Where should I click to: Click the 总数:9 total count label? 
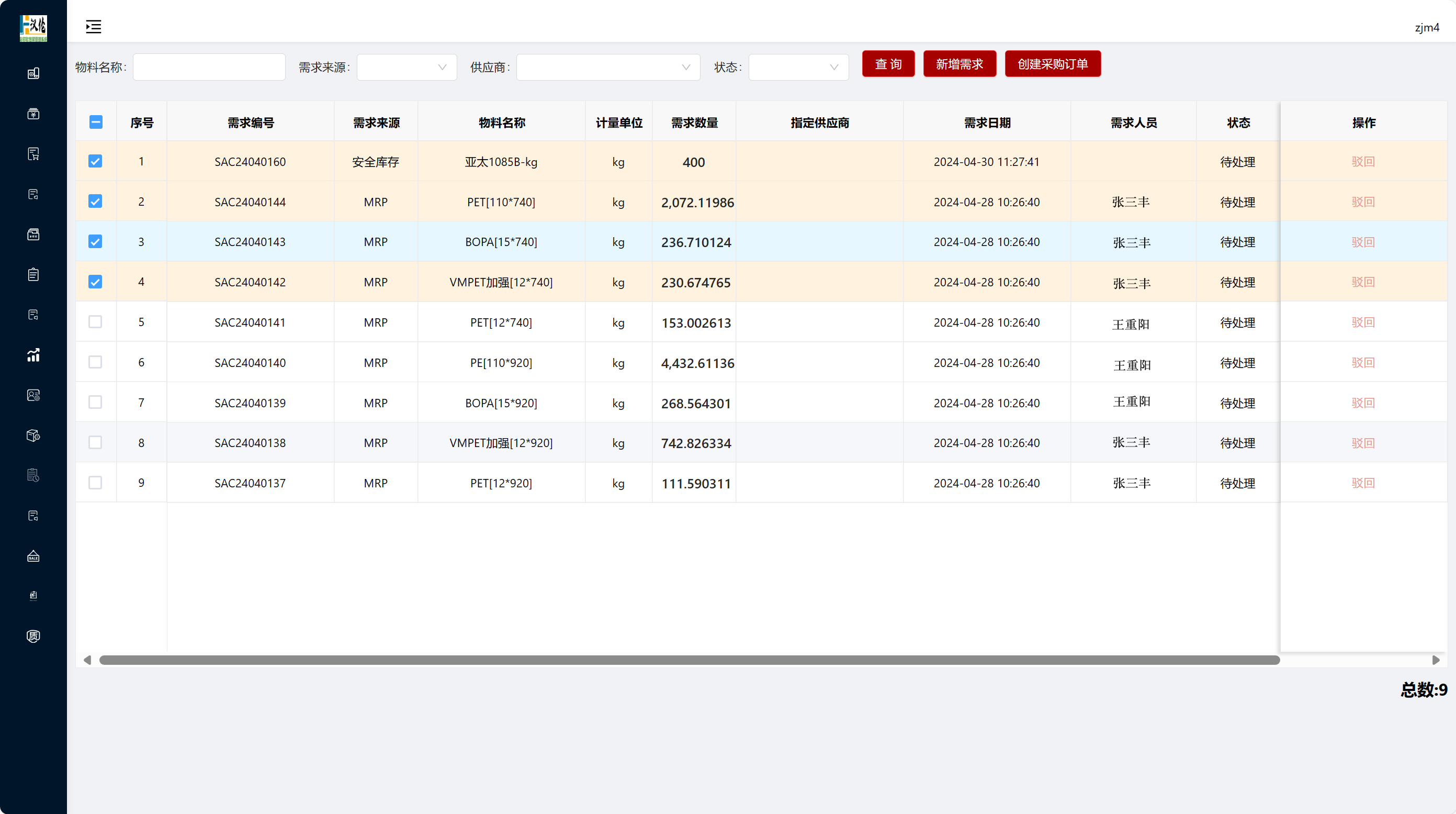coord(1424,689)
